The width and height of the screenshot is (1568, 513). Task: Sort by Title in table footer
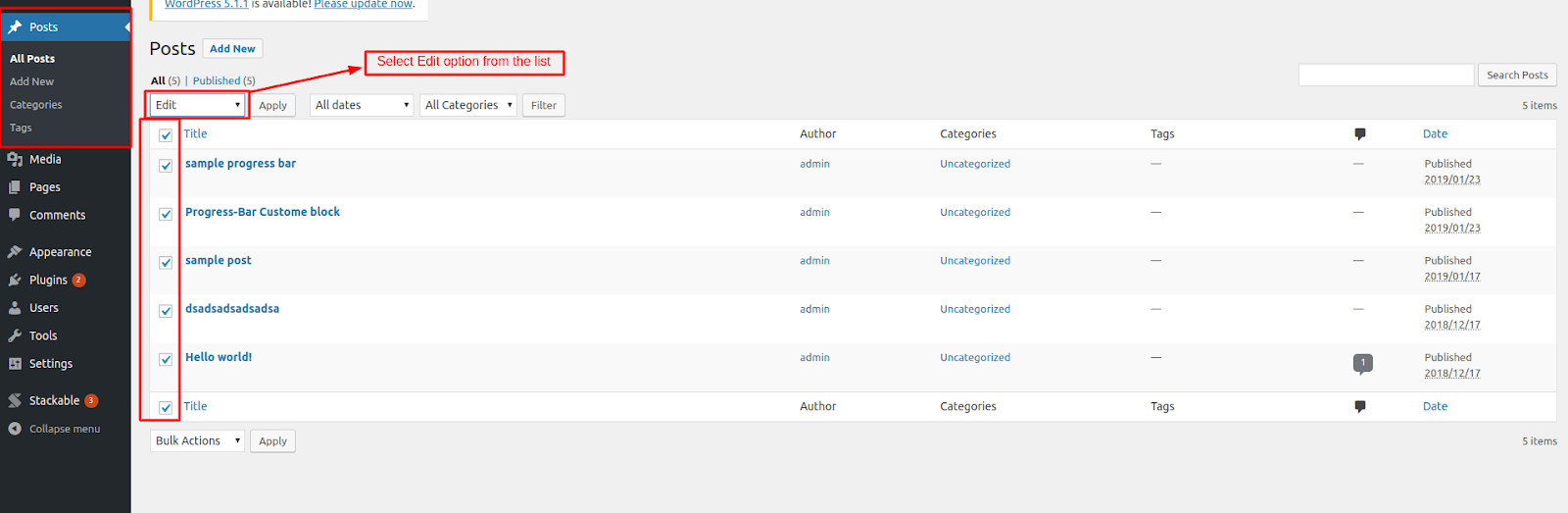195,406
